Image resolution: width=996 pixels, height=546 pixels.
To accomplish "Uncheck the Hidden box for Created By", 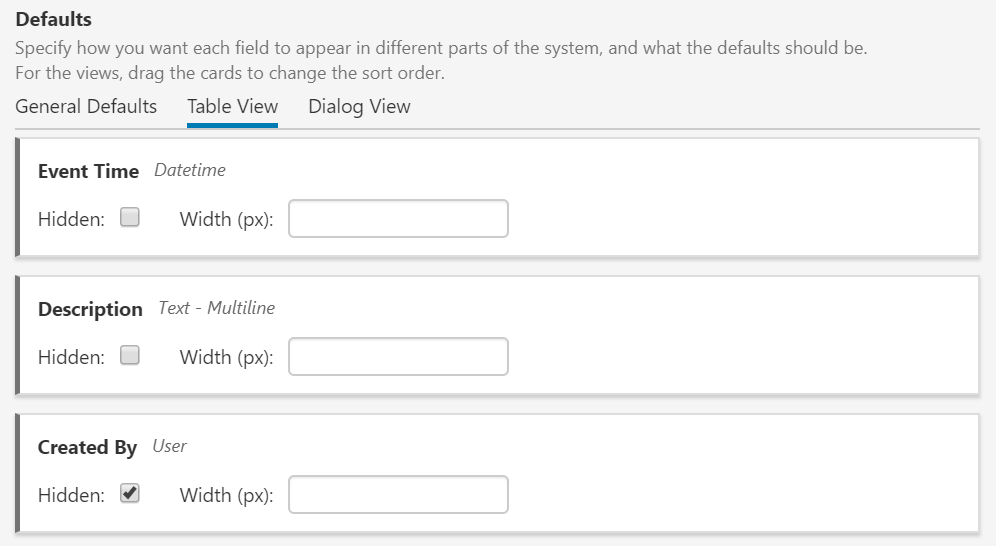I will coord(130,493).
